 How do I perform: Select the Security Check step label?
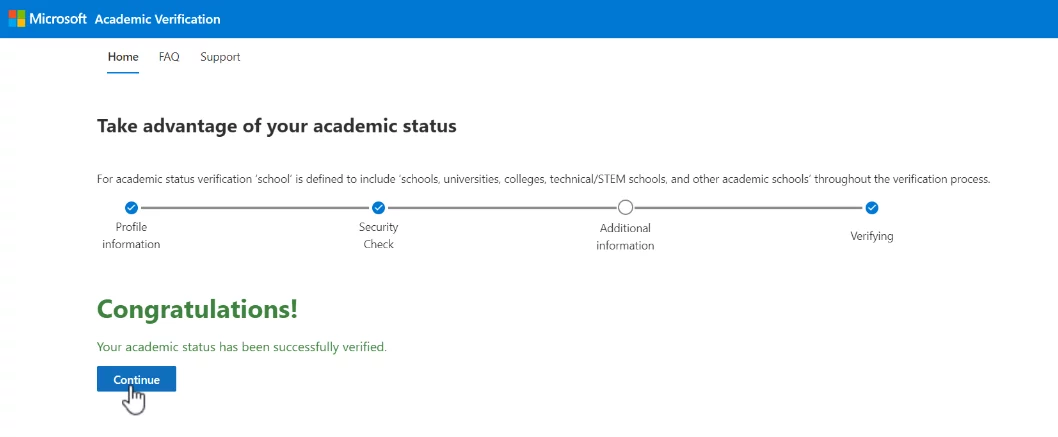[x=378, y=236]
